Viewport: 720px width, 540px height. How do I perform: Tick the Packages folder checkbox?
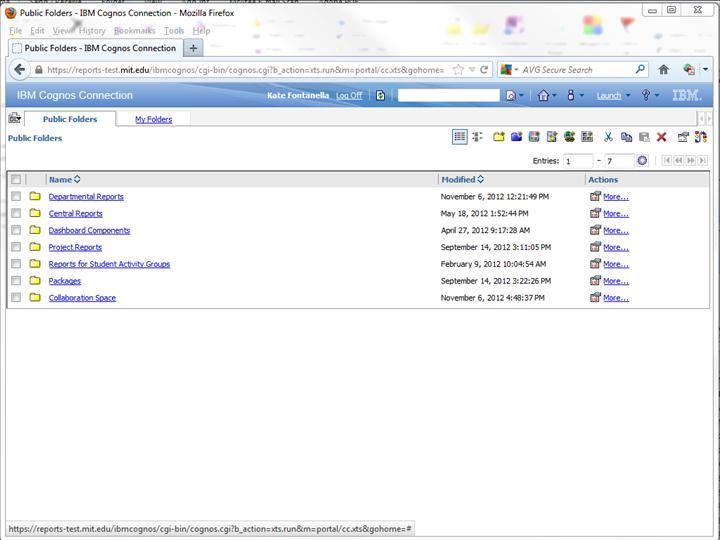(x=16, y=281)
